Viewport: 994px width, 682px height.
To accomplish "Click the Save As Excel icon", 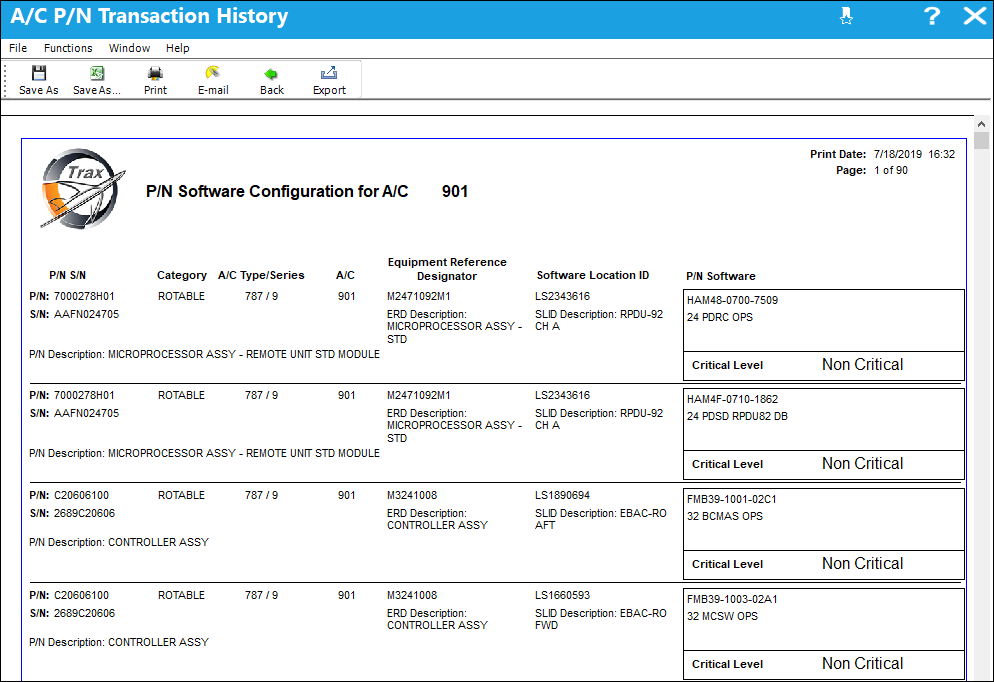I will [96, 73].
